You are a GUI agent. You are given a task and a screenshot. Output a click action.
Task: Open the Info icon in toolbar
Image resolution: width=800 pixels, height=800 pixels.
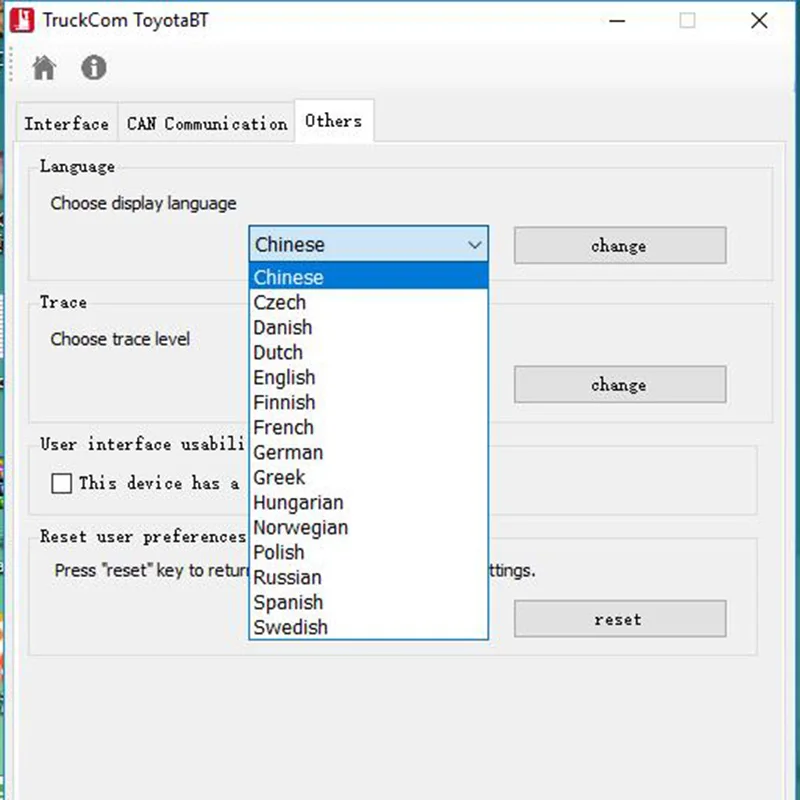point(94,67)
